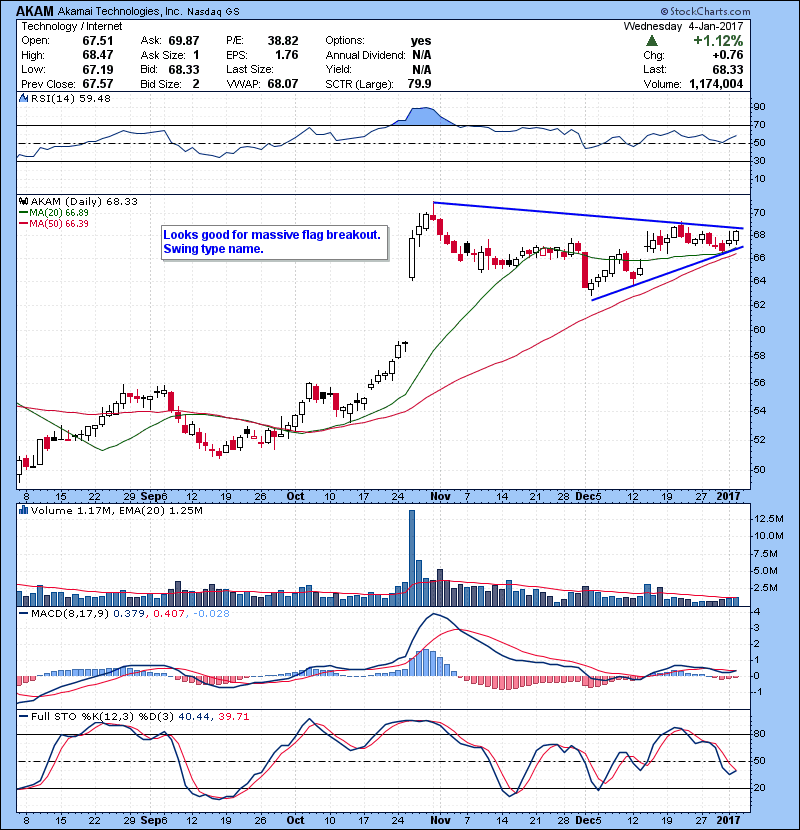Click the MACD(8,17,9) indicator label
The width and height of the screenshot is (800, 830).
70,614
